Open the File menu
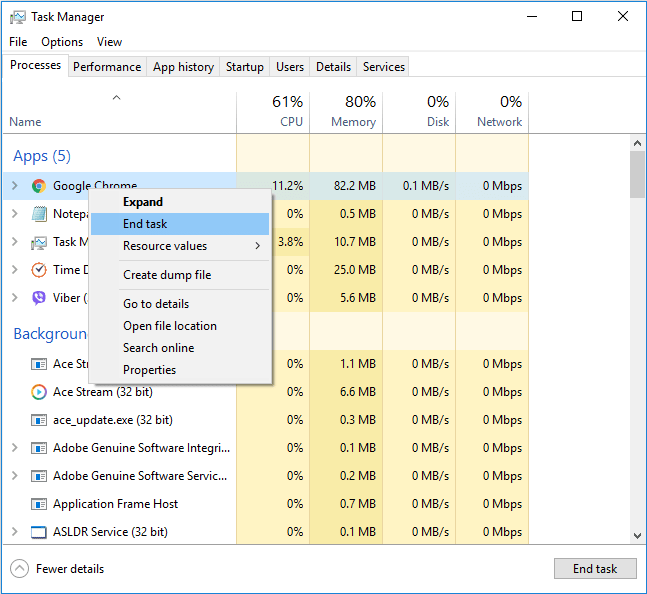The height and width of the screenshot is (594, 647). coord(18,42)
